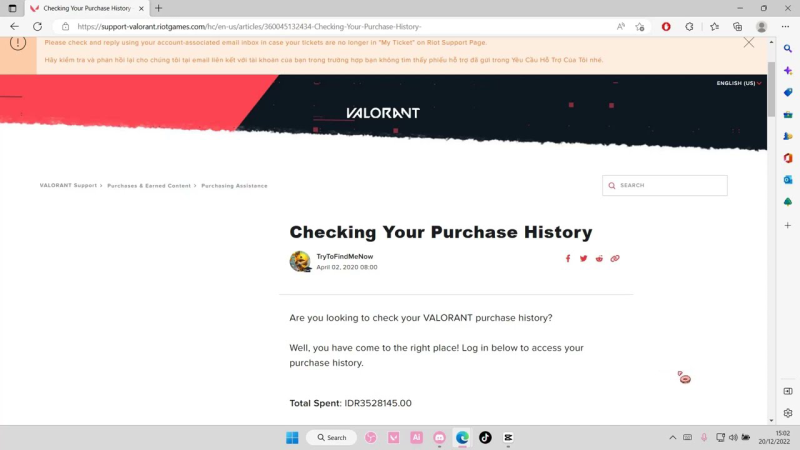Open the browser profile avatar
Viewport: 800px width, 450px height.
point(761,27)
